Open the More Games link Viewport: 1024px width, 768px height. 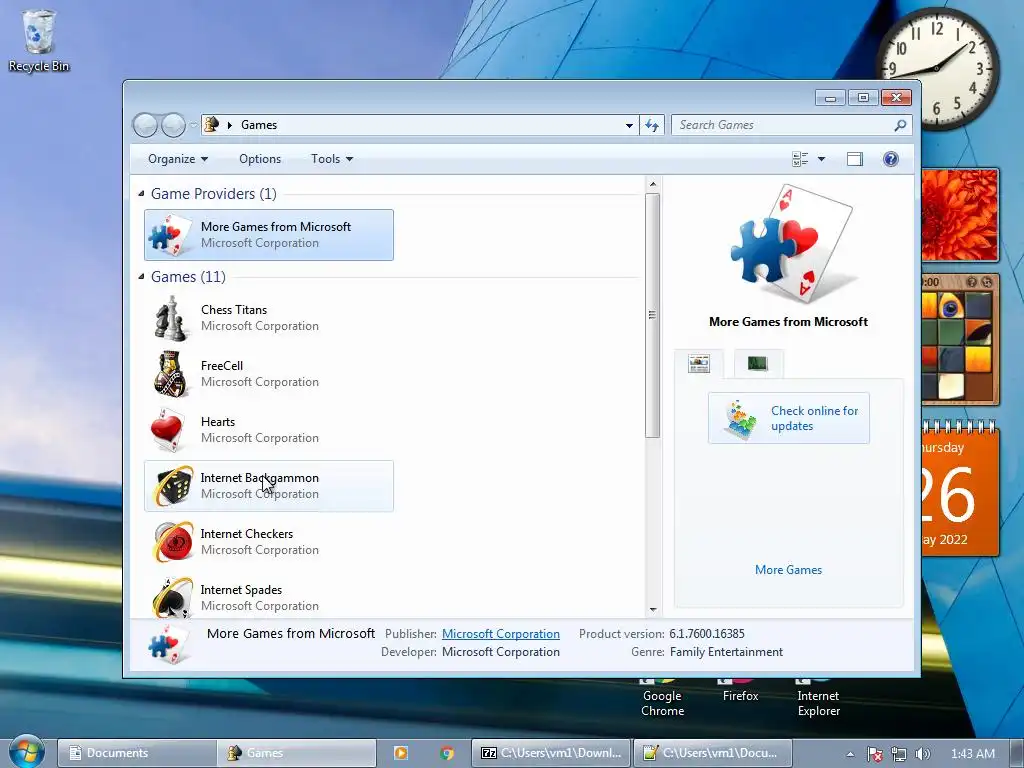pyautogui.click(x=788, y=569)
